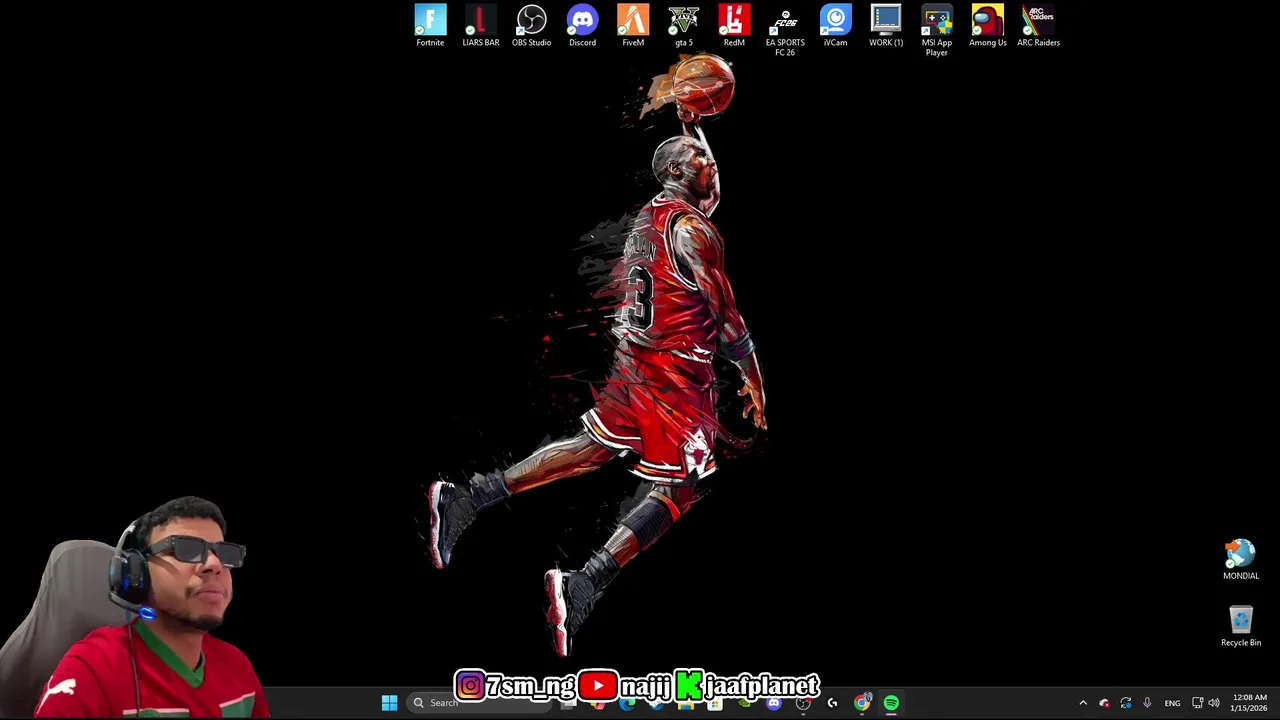Open the RedM desktop shortcut
This screenshot has height=720, width=1280.
(734, 26)
